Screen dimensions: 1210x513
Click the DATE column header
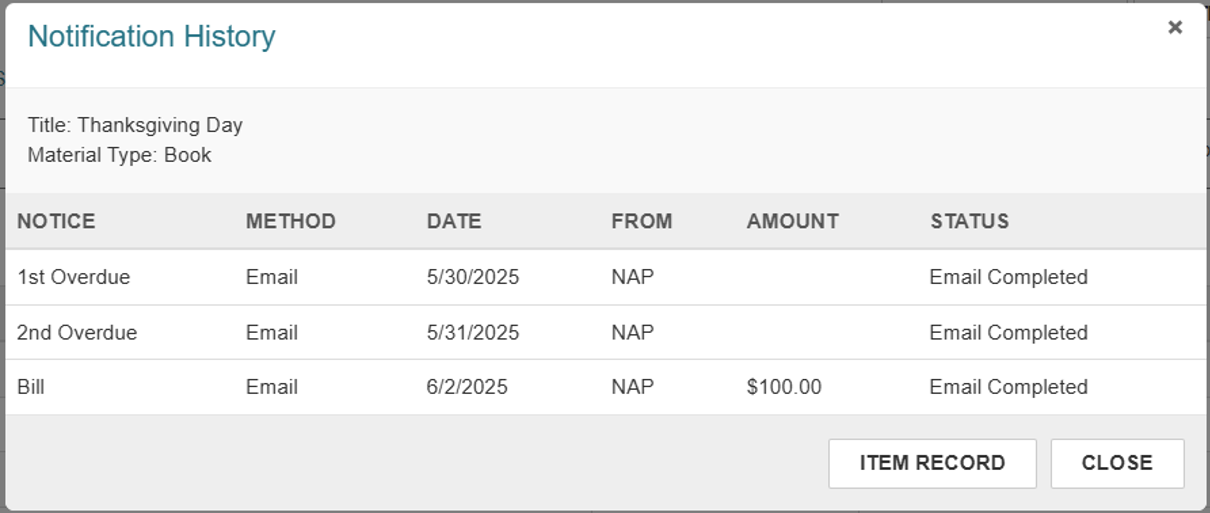454,221
